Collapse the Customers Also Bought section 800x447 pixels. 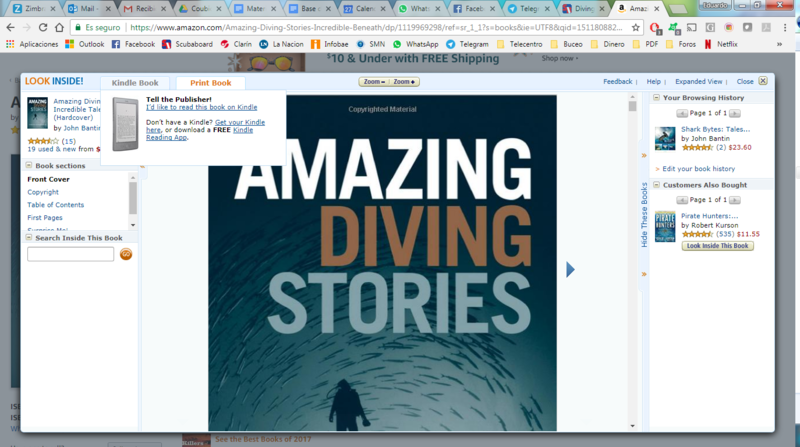pyautogui.click(x=656, y=185)
